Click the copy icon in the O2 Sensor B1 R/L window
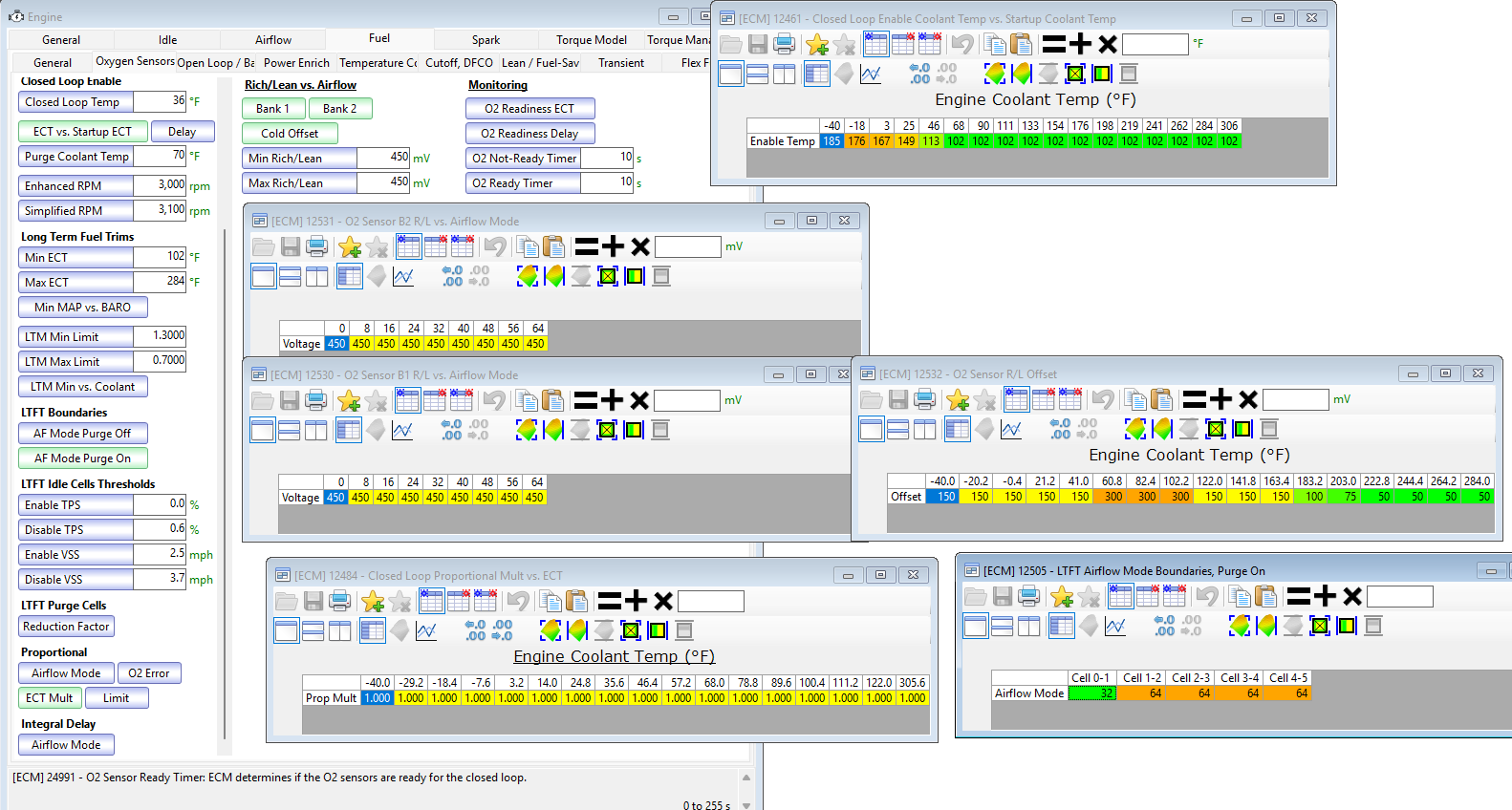Screen dimensions: 1512x810 527,400
